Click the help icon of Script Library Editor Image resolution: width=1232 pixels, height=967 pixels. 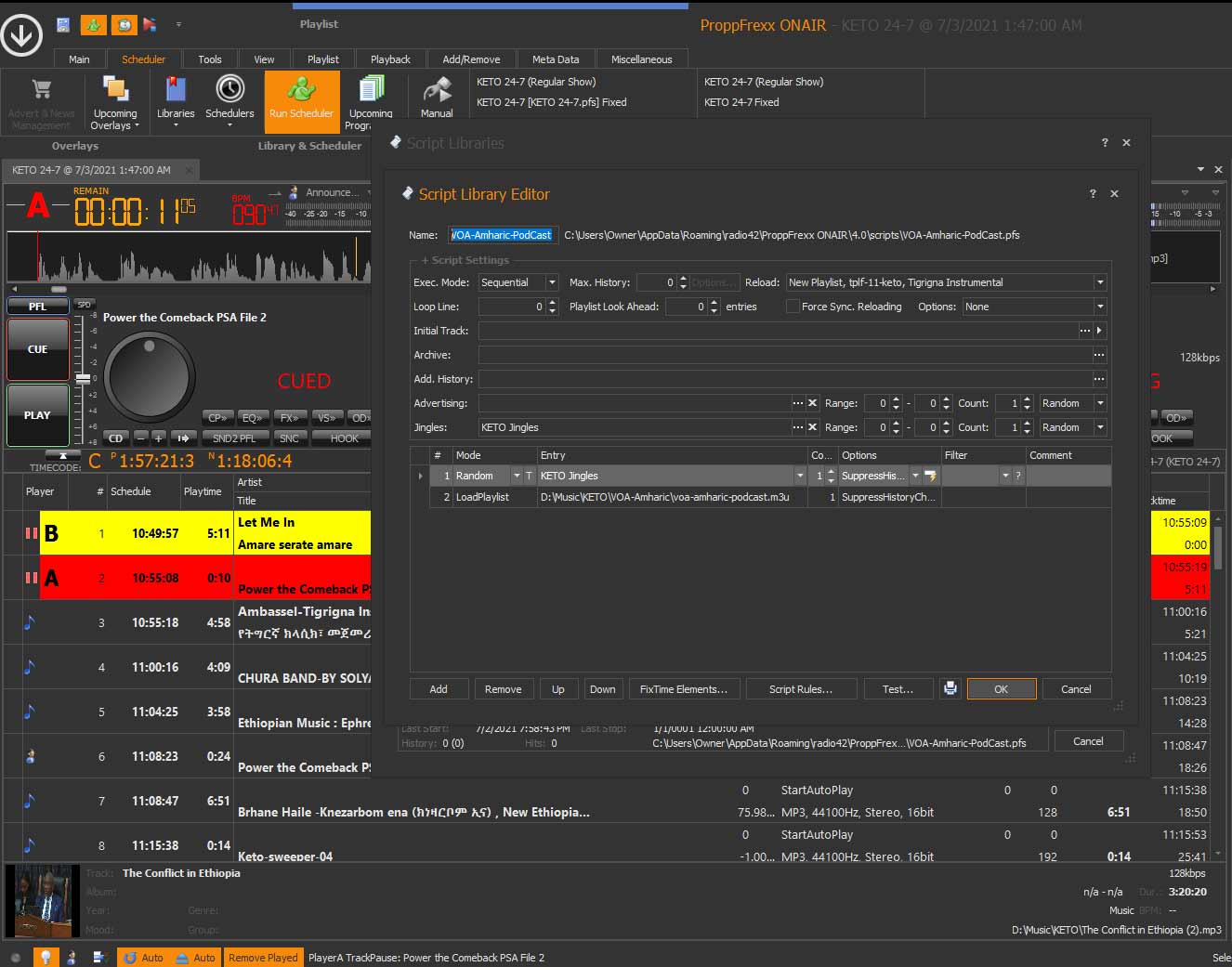coord(1093,194)
